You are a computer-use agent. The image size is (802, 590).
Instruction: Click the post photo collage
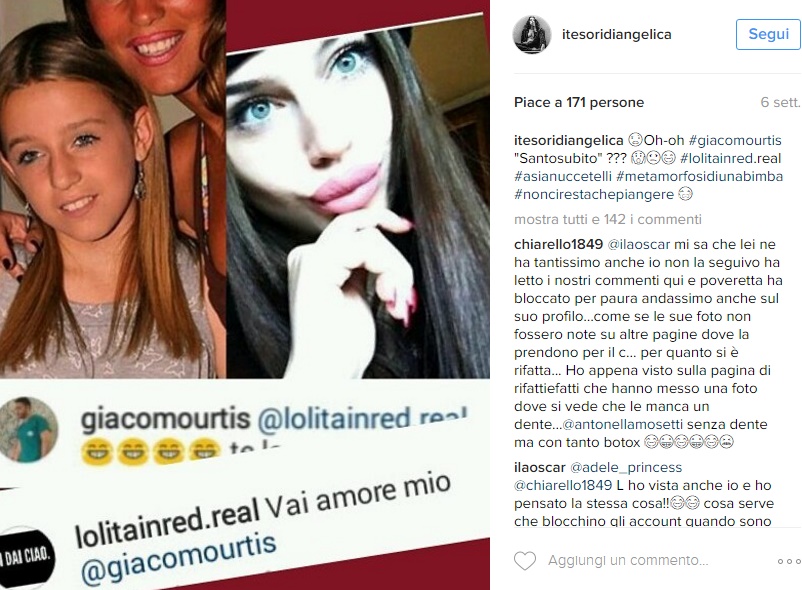[245, 295]
